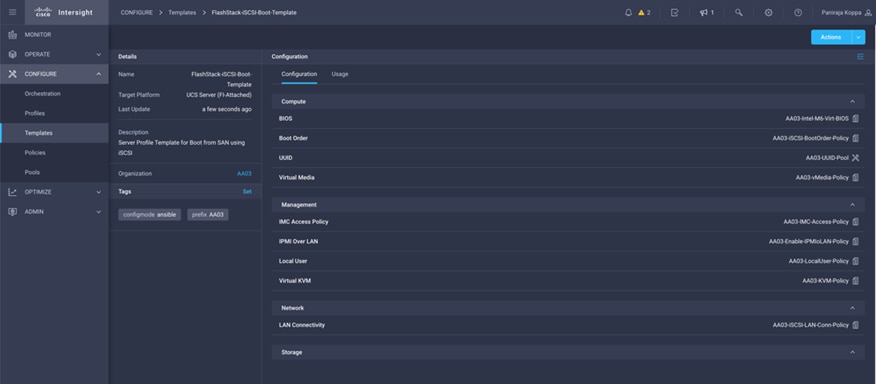Click the Actions button
This screenshot has height=384, width=876.
tap(831, 37)
